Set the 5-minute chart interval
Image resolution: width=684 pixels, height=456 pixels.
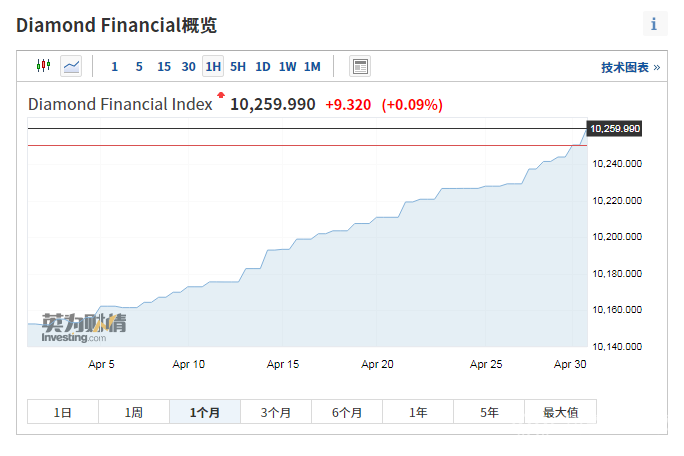coord(139,67)
